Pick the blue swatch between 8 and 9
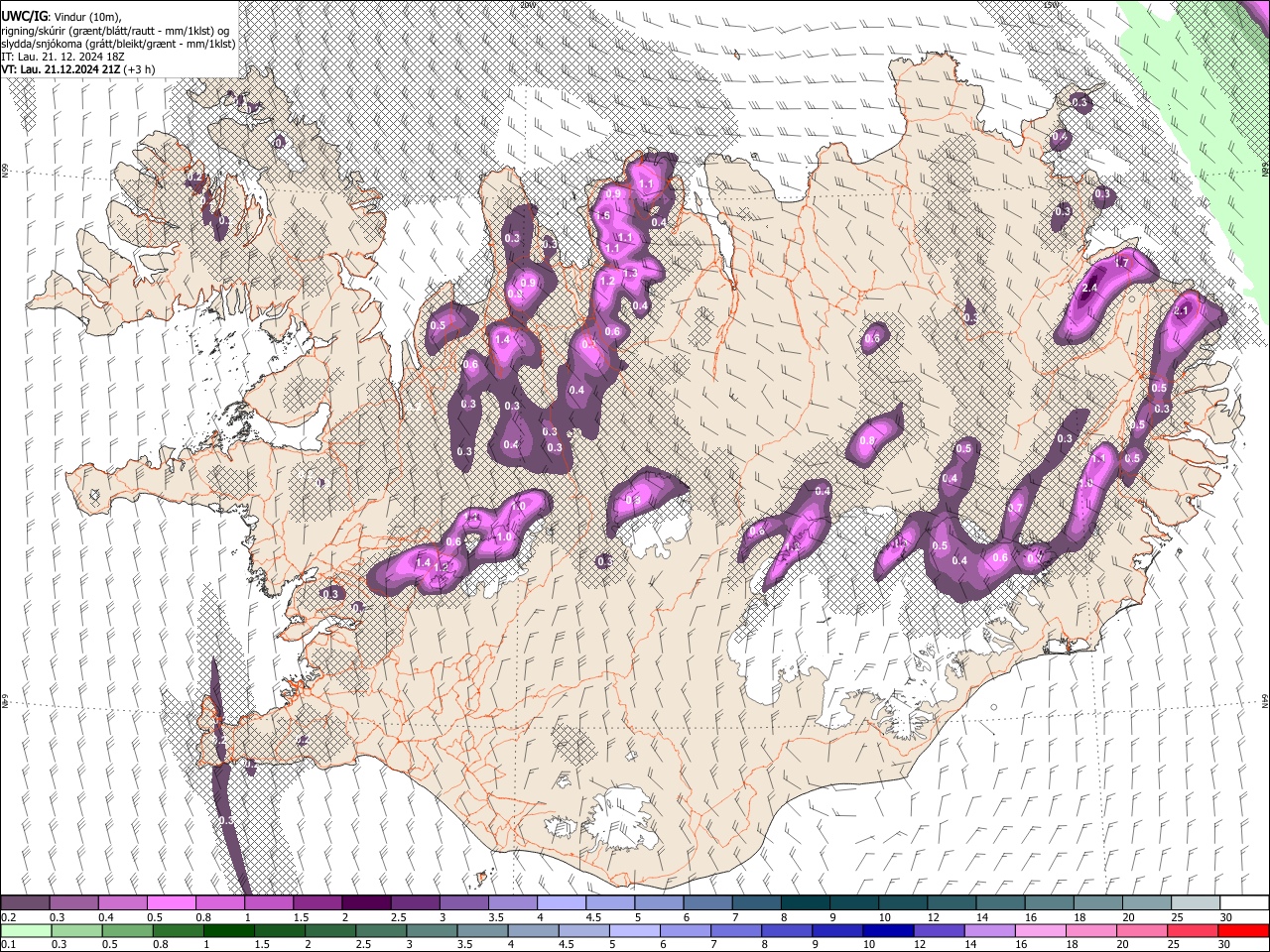 (x=787, y=930)
